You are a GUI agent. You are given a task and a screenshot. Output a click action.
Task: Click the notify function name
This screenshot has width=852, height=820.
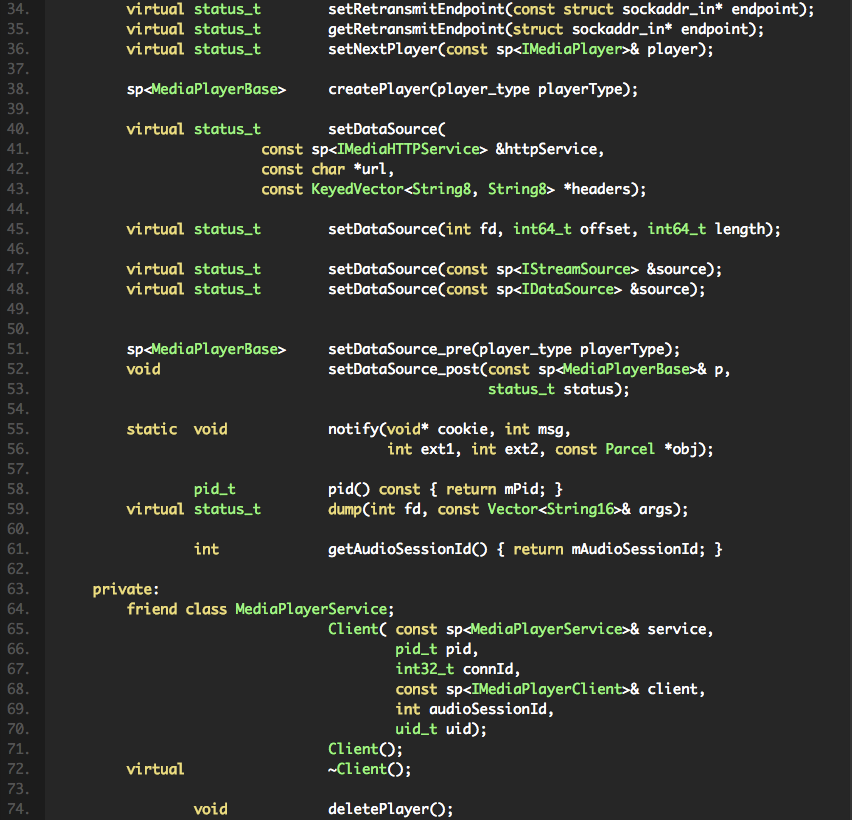pyautogui.click(x=353, y=429)
